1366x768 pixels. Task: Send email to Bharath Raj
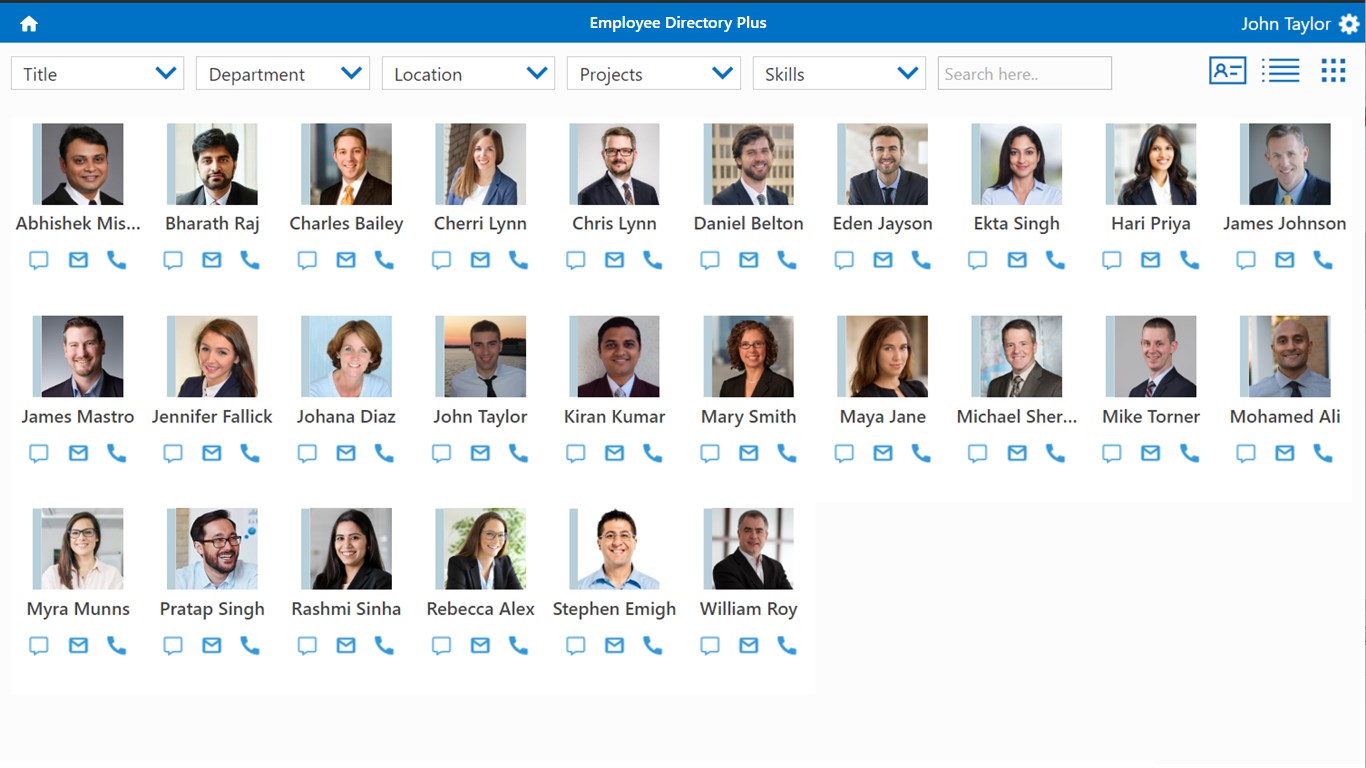pyautogui.click(x=212, y=261)
